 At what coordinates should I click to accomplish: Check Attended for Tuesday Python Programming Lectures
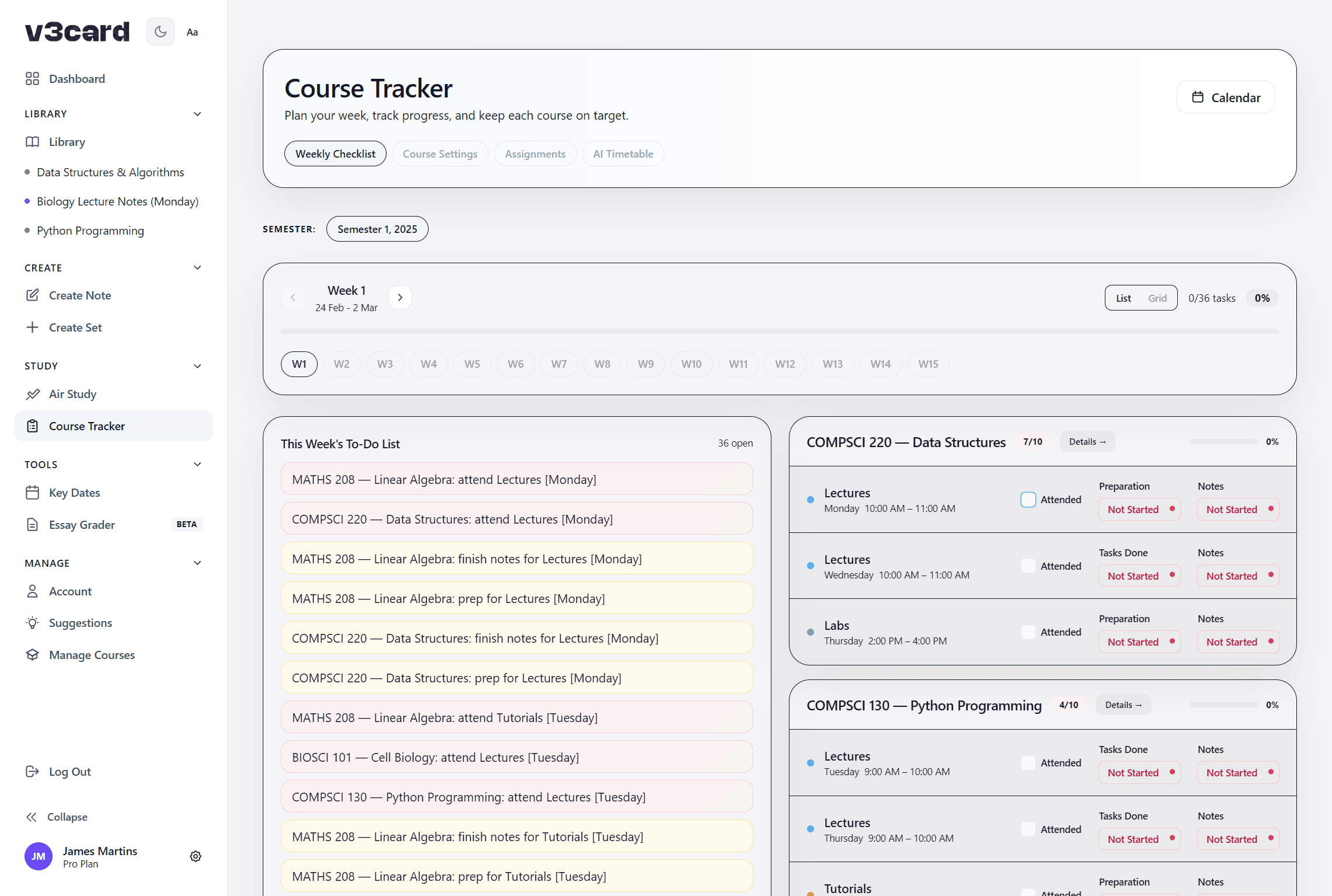pos(1028,762)
